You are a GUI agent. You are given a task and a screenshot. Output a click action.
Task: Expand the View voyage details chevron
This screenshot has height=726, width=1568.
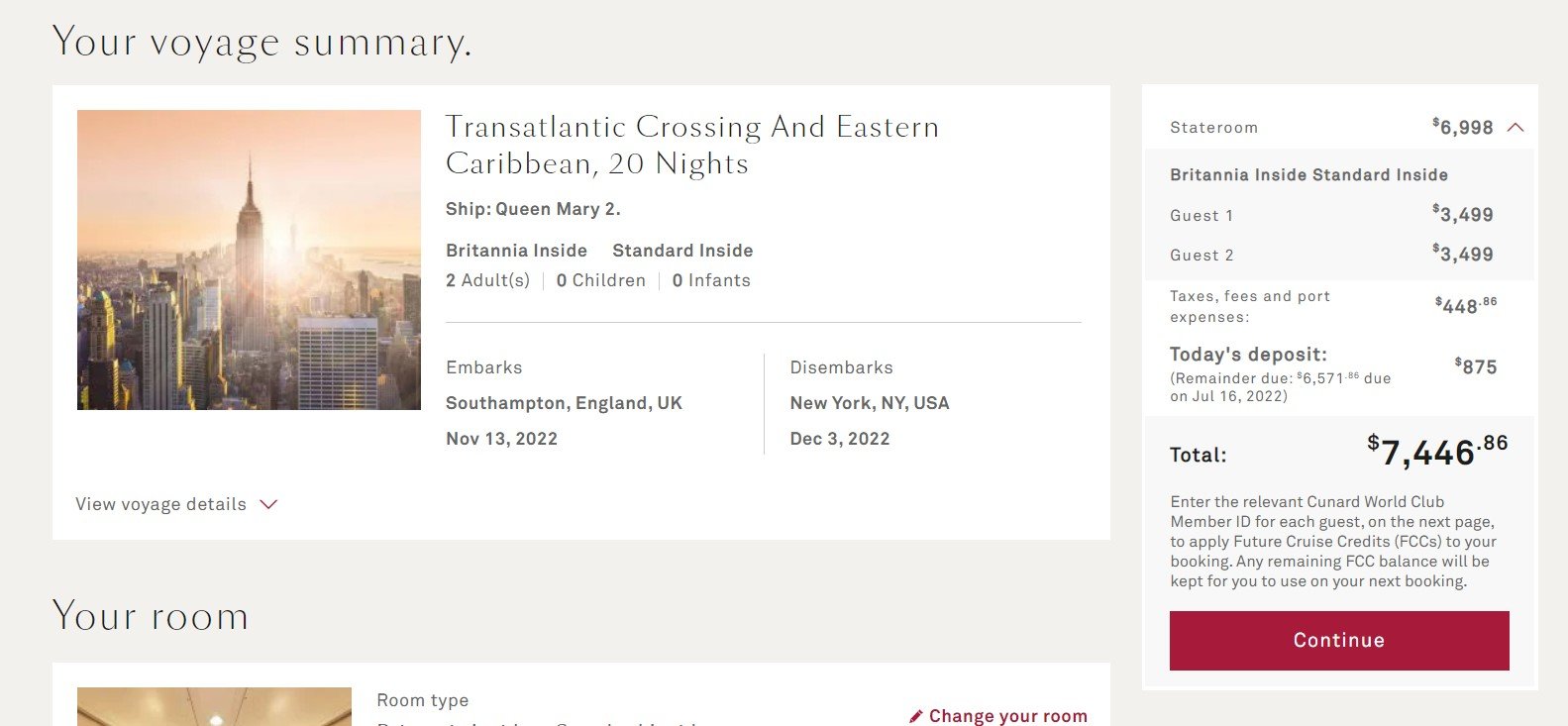click(x=268, y=504)
